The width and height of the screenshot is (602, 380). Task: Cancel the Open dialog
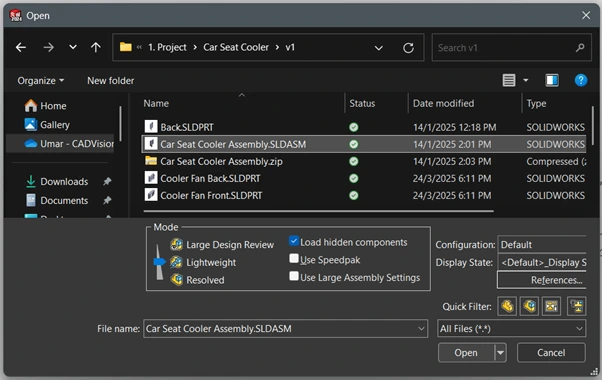tap(551, 352)
